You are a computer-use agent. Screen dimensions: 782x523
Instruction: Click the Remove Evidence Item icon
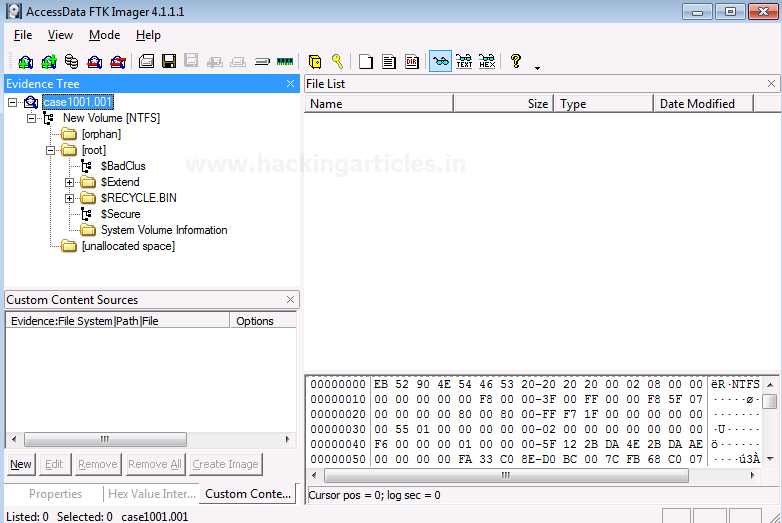[x=95, y=62]
